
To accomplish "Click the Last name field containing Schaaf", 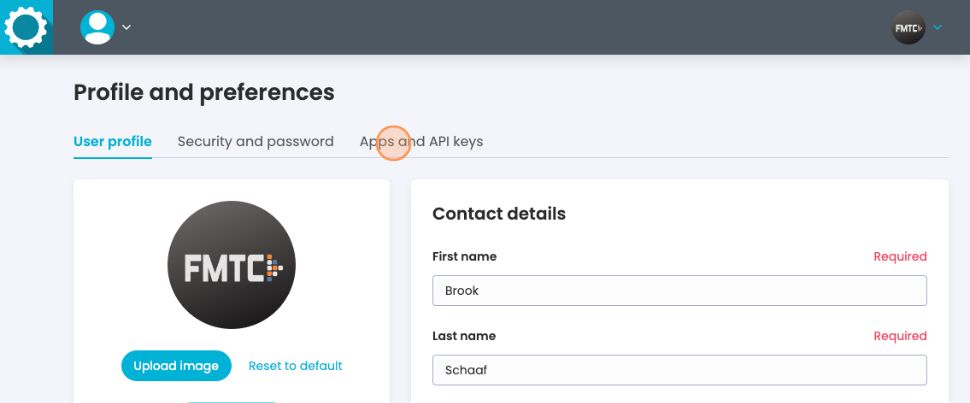I will tap(679, 370).
